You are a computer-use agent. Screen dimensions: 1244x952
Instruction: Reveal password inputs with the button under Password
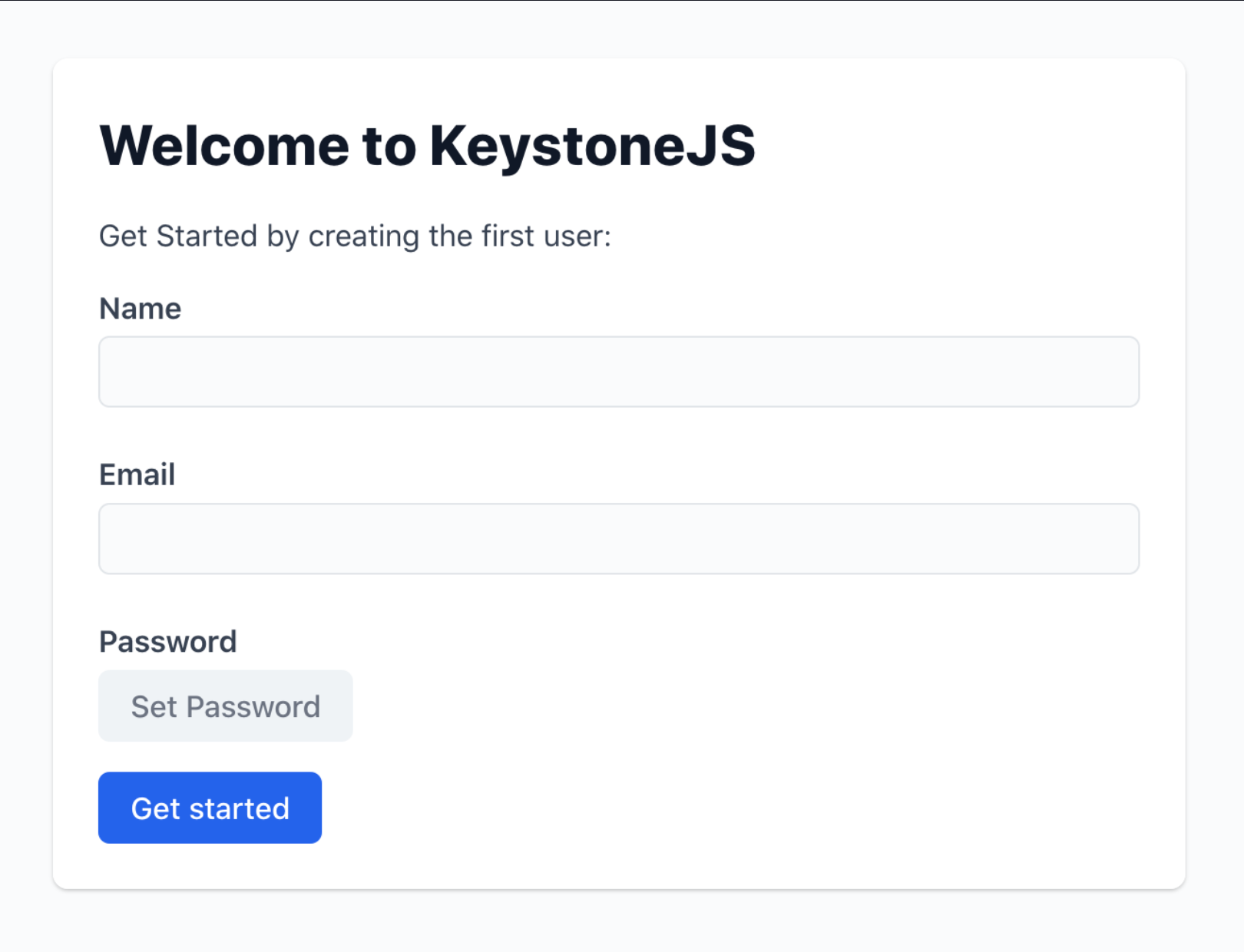click(x=225, y=706)
